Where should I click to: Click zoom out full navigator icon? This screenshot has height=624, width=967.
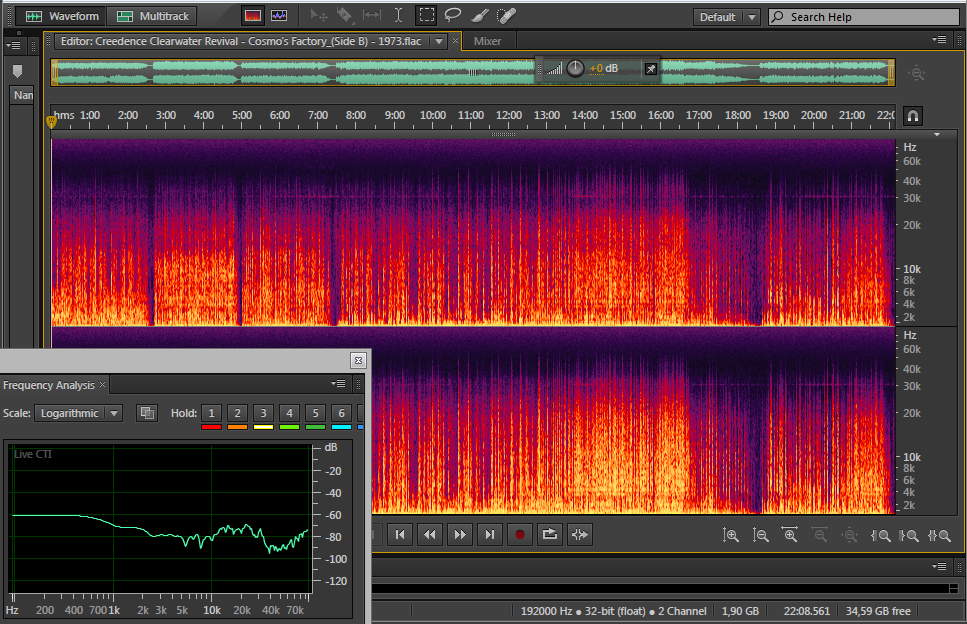[x=917, y=73]
